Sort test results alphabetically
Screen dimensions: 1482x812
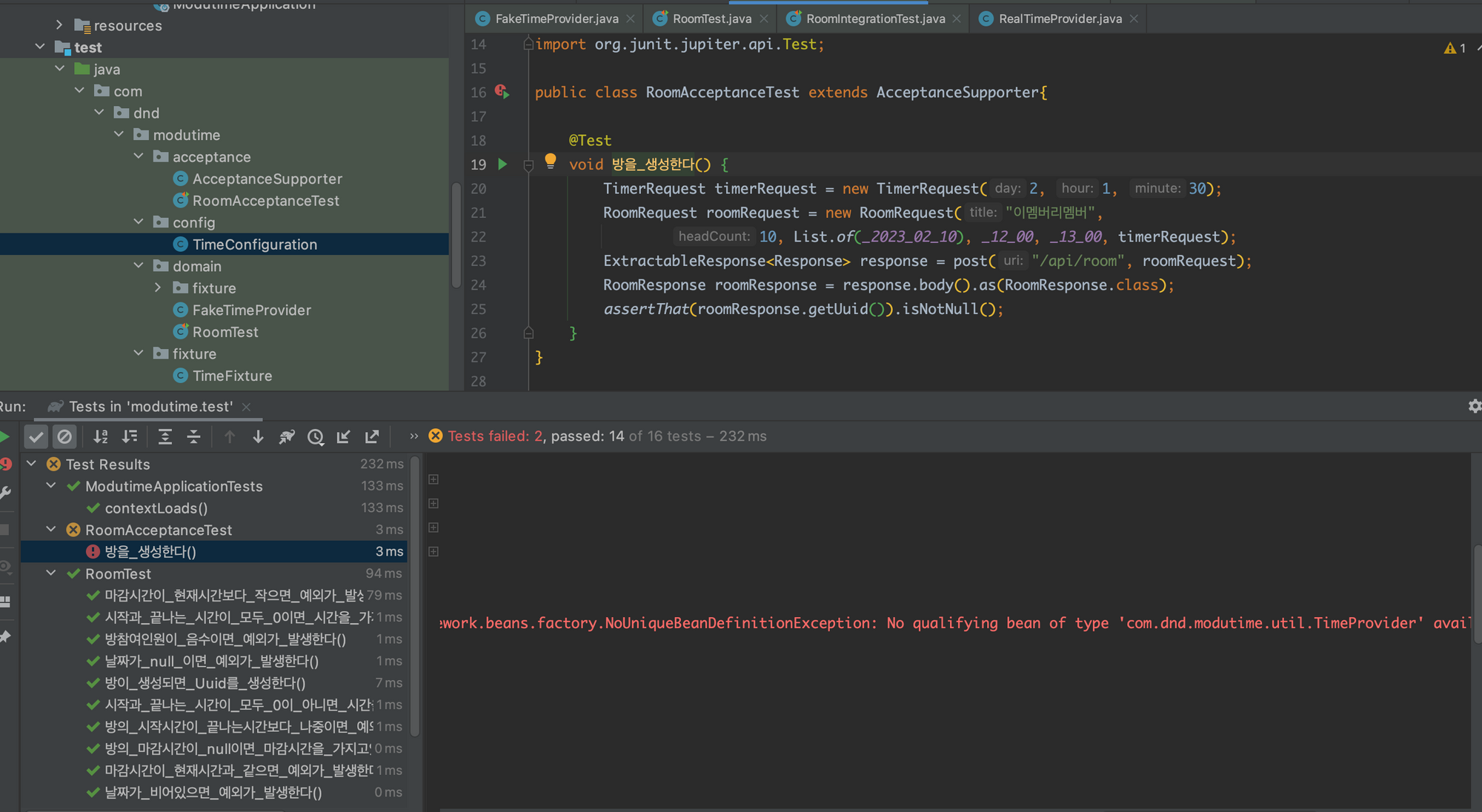(x=101, y=437)
